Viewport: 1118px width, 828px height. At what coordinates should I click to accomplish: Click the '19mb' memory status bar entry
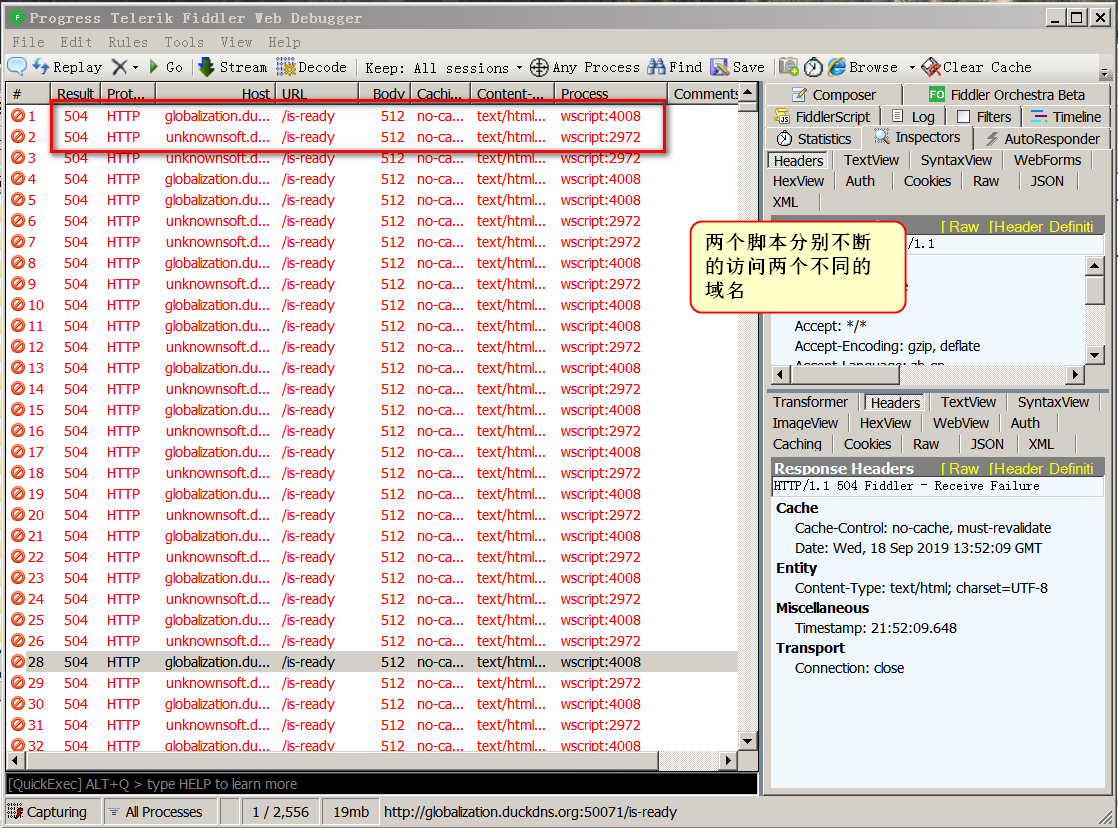351,812
